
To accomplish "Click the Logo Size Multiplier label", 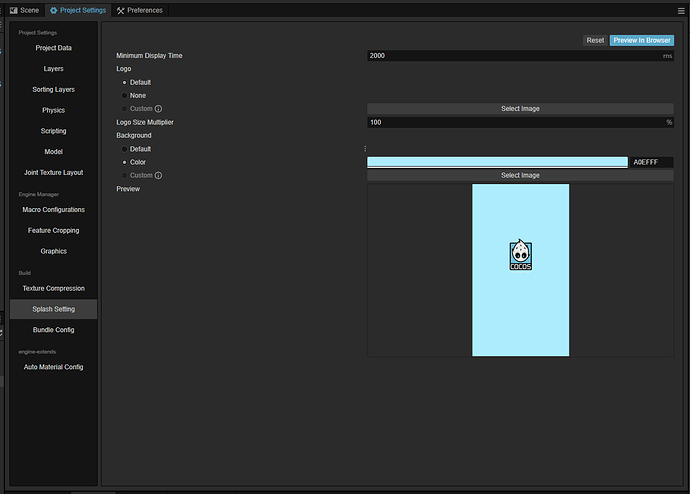I will coord(145,122).
